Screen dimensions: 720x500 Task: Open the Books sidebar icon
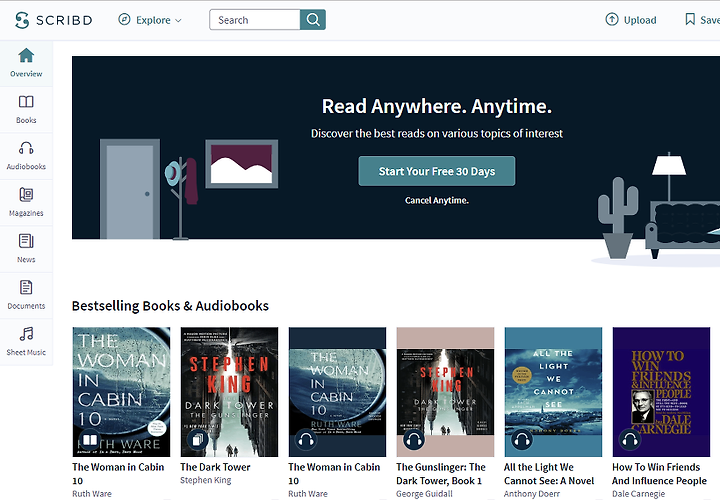click(26, 101)
